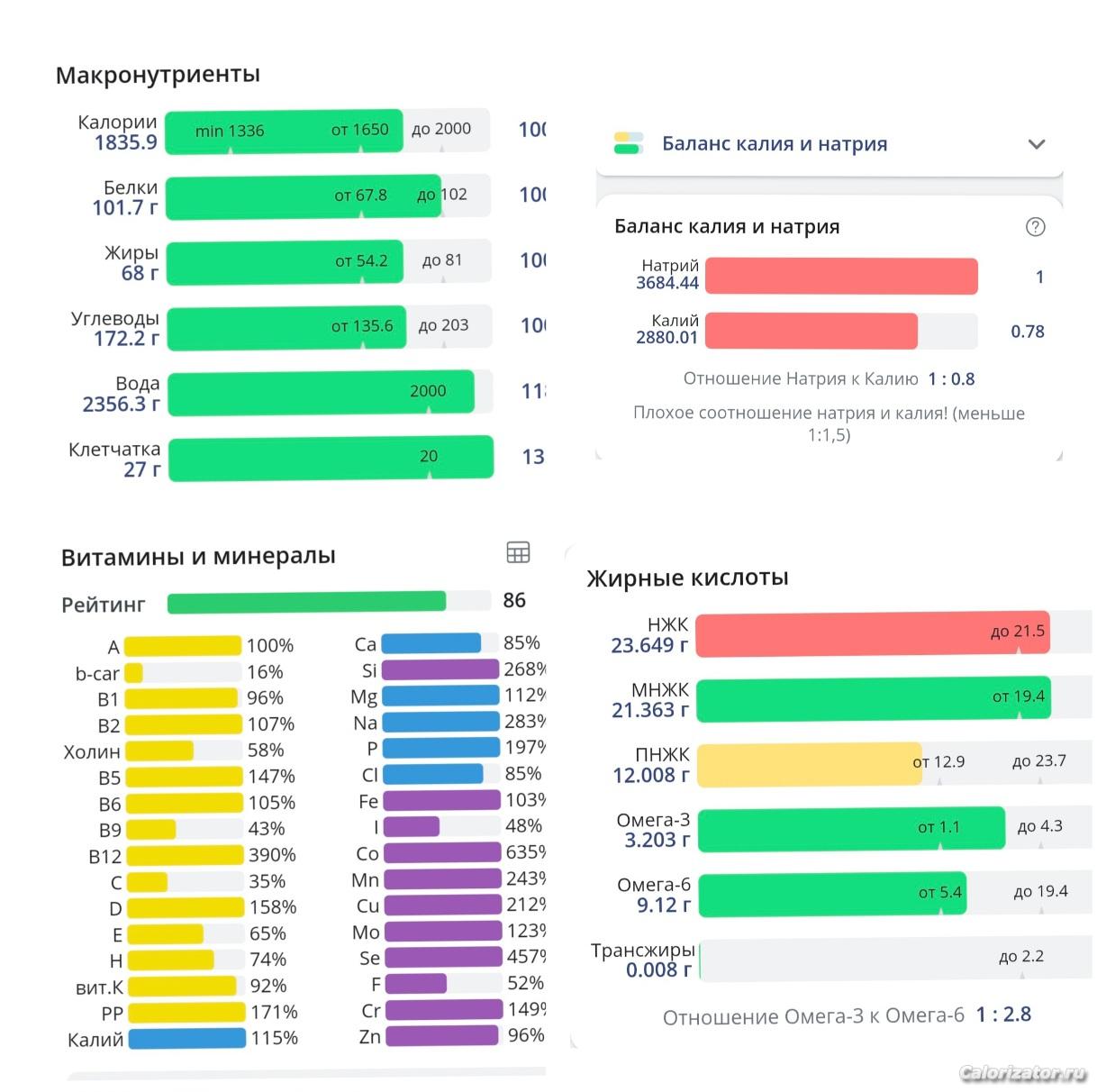Click the potassium-sodium balance colored bars icon
1106x1092 pixels.
pyautogui.click(x=629, y=143)
